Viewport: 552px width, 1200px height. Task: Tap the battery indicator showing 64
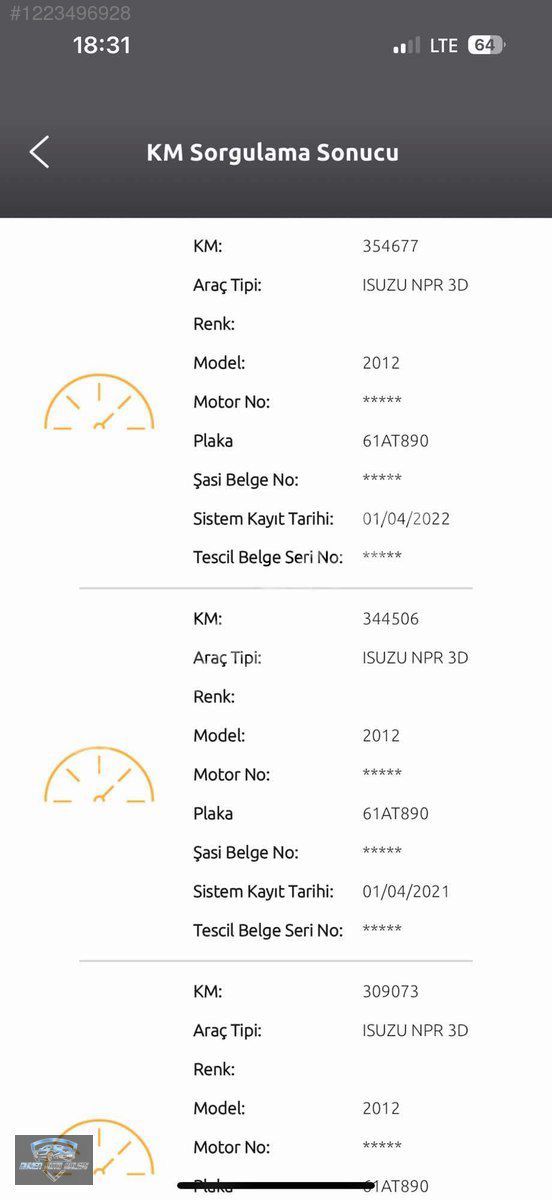(x=486, y=45)
